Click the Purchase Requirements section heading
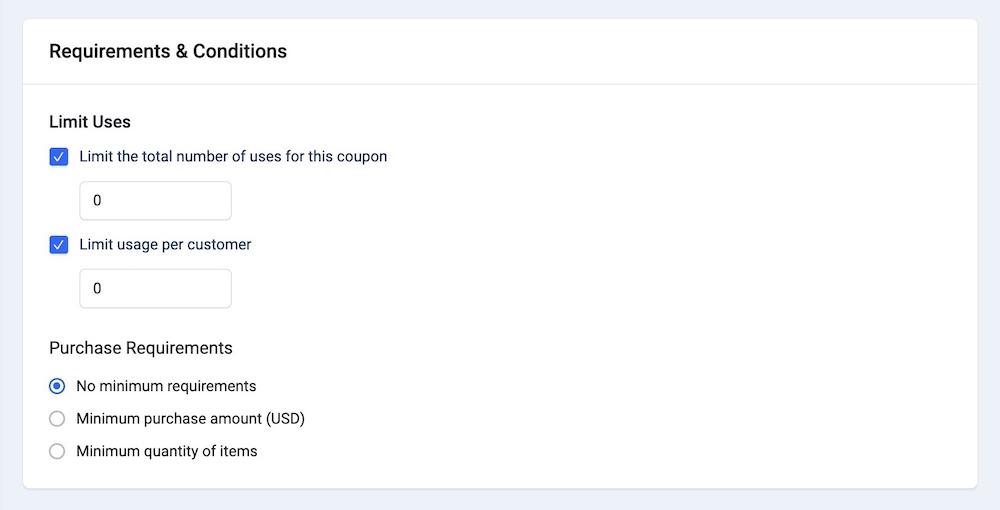This screenshot has height=510, width=1000. point(141,348)
